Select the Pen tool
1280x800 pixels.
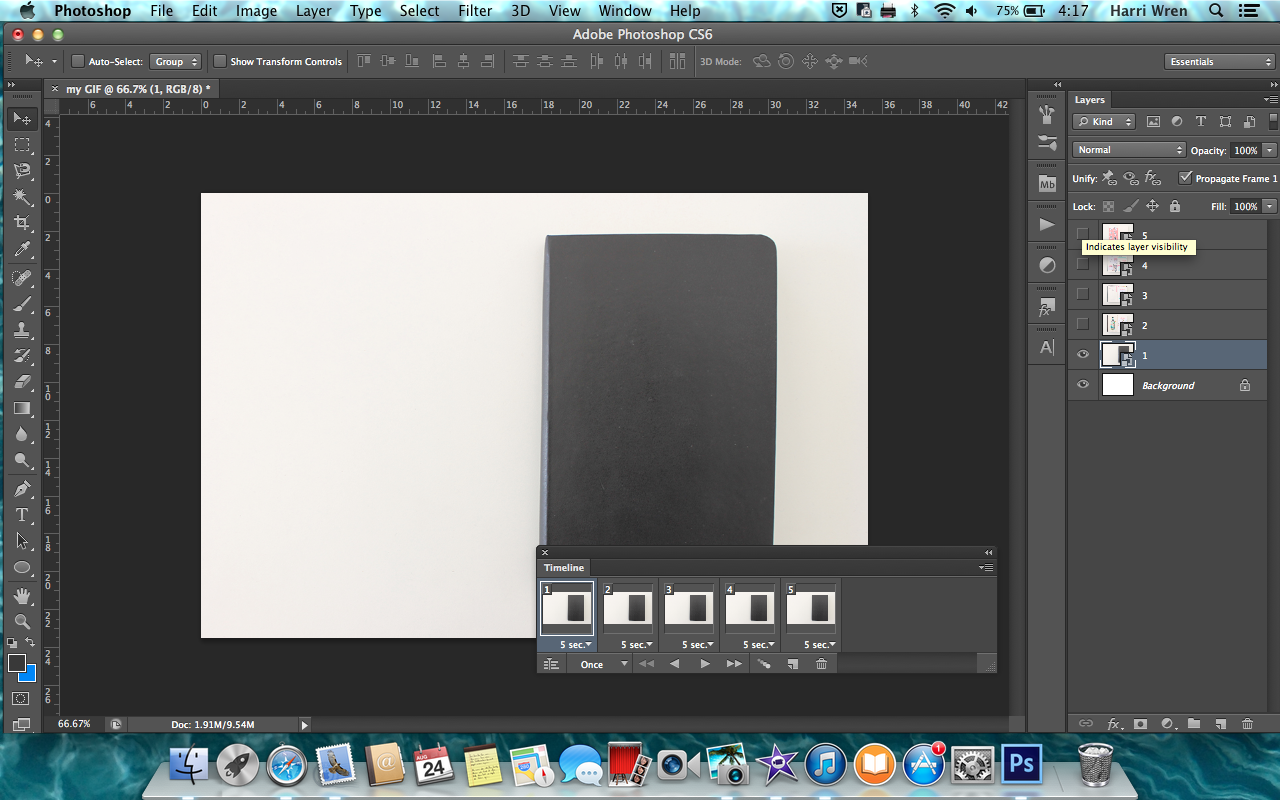(x=22, y=489)
